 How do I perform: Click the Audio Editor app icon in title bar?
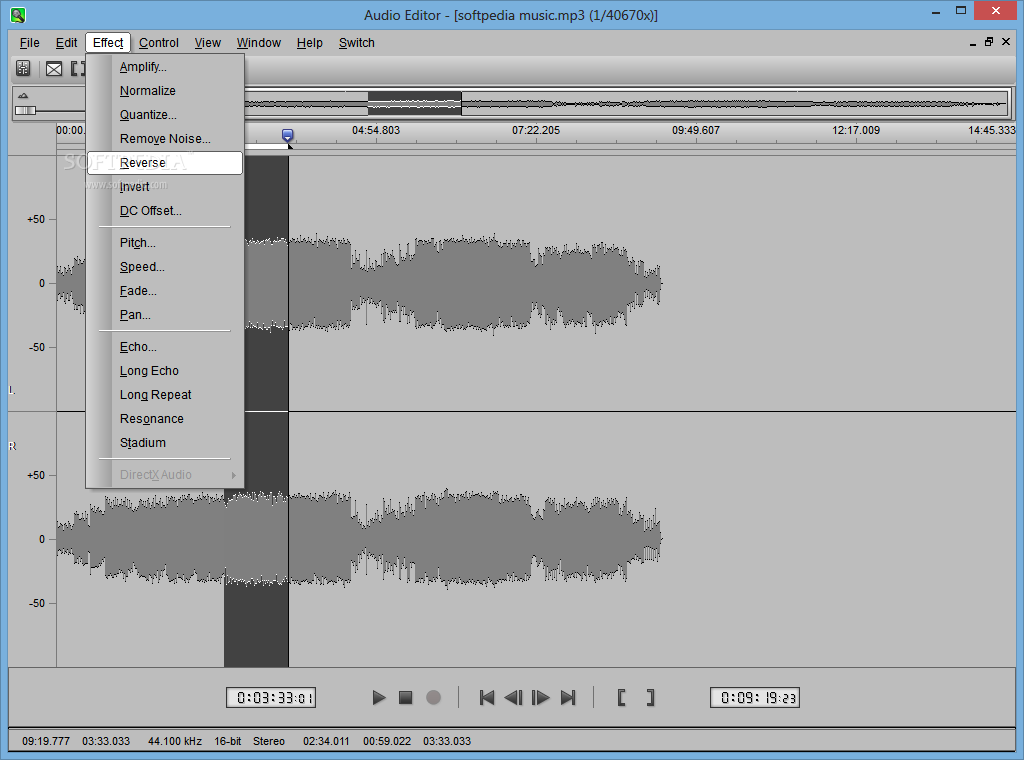pos(18,14)
